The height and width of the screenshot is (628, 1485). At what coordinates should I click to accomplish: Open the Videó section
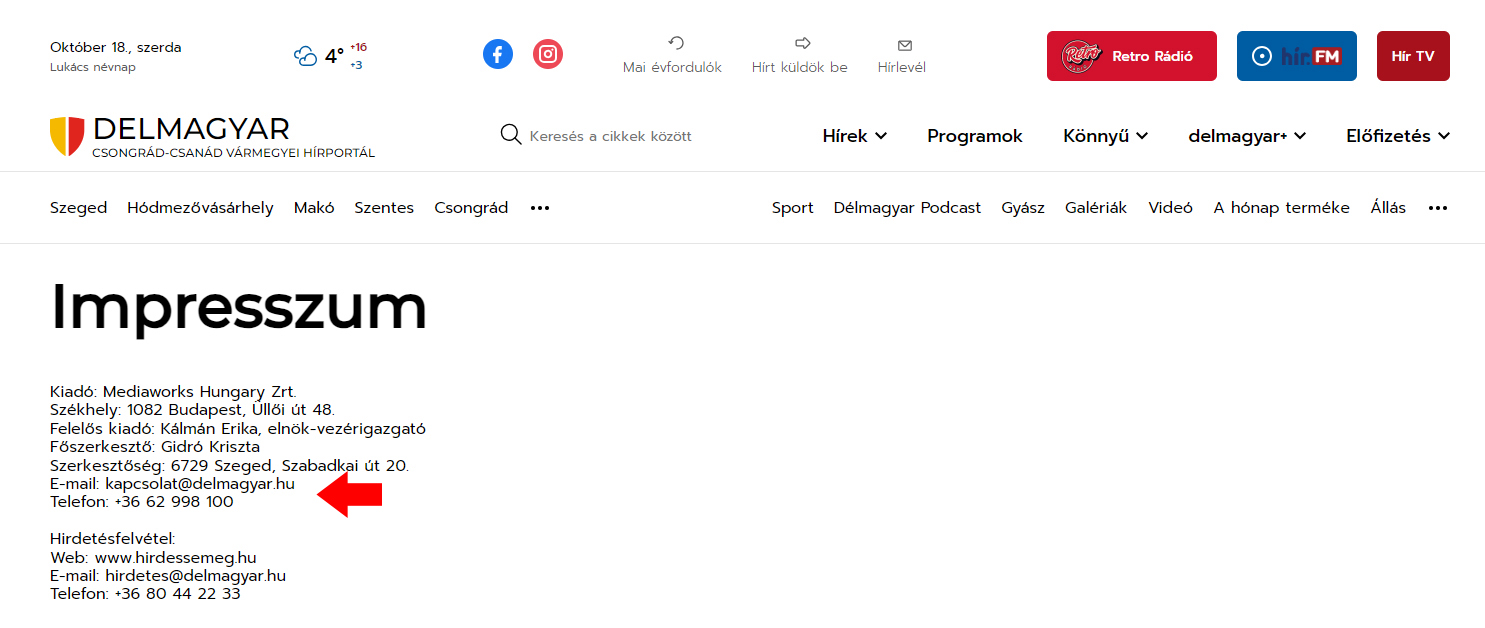tap(1170, 208)
